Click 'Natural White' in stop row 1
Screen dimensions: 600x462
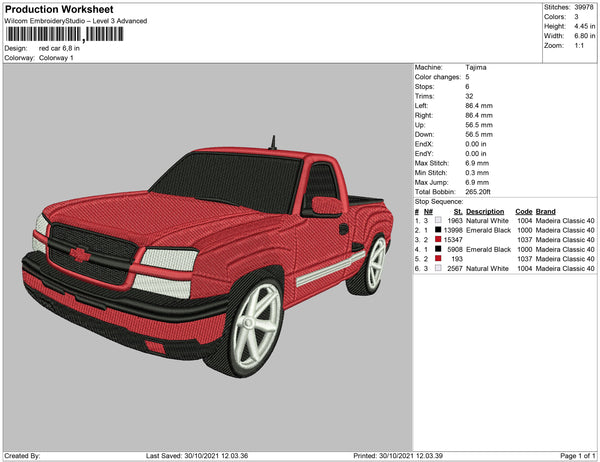tap(487, 221)
